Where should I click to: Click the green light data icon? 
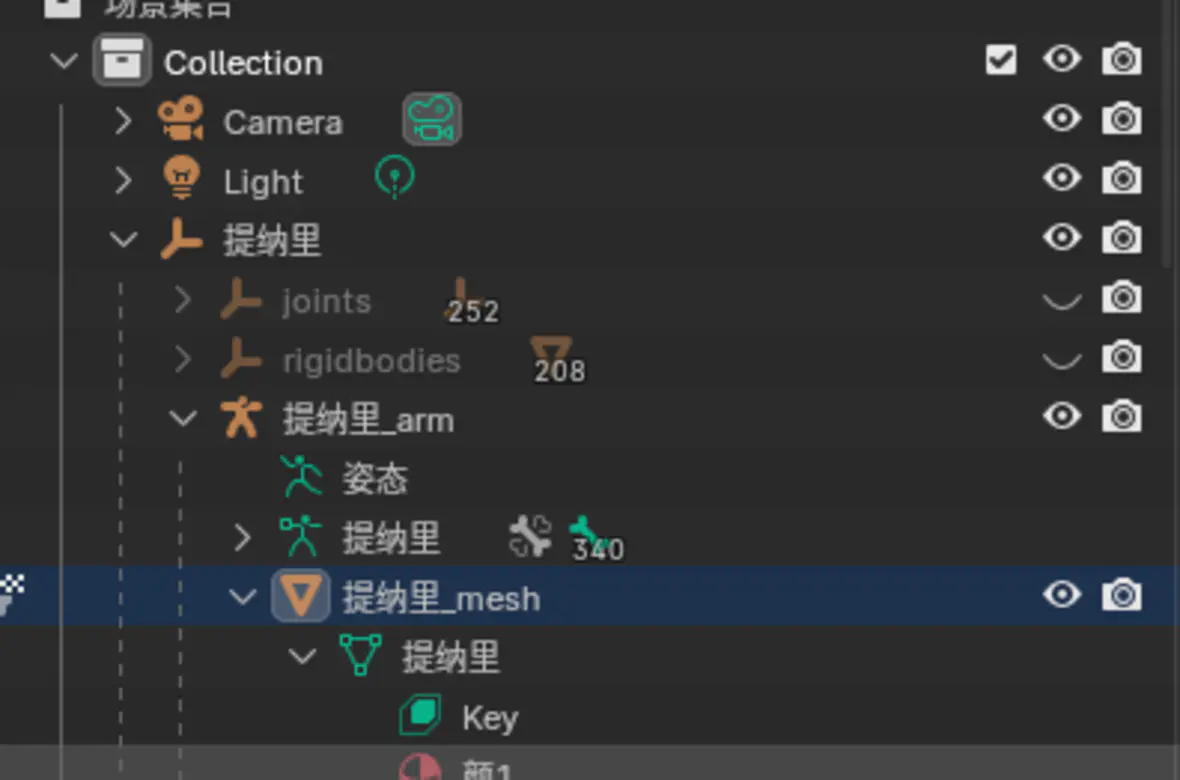coord(395,178)
